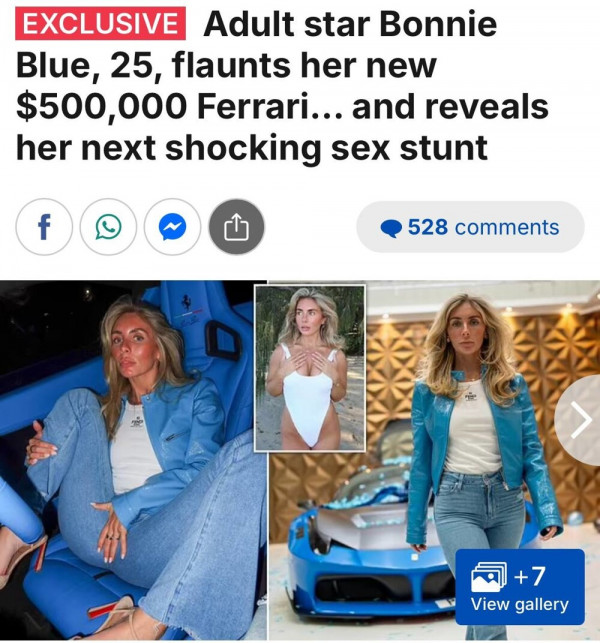Open the inset white swimsuit photo

point(310,368)
